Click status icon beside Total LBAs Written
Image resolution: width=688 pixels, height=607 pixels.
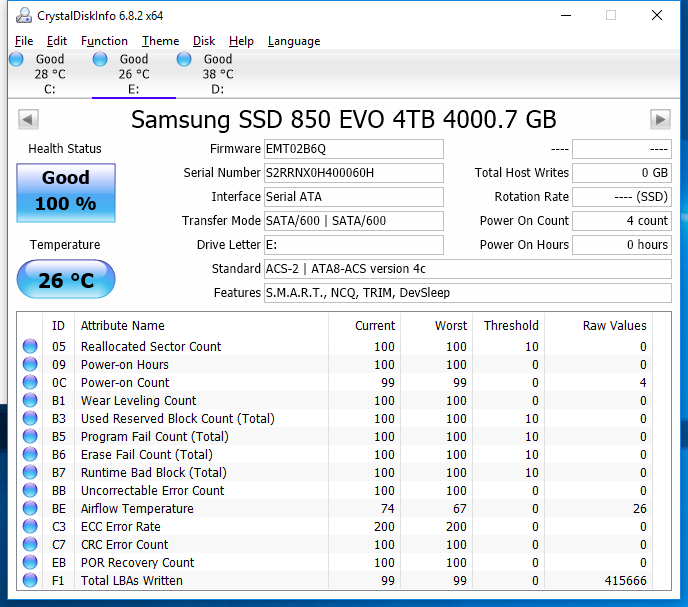tap(30, 581)
